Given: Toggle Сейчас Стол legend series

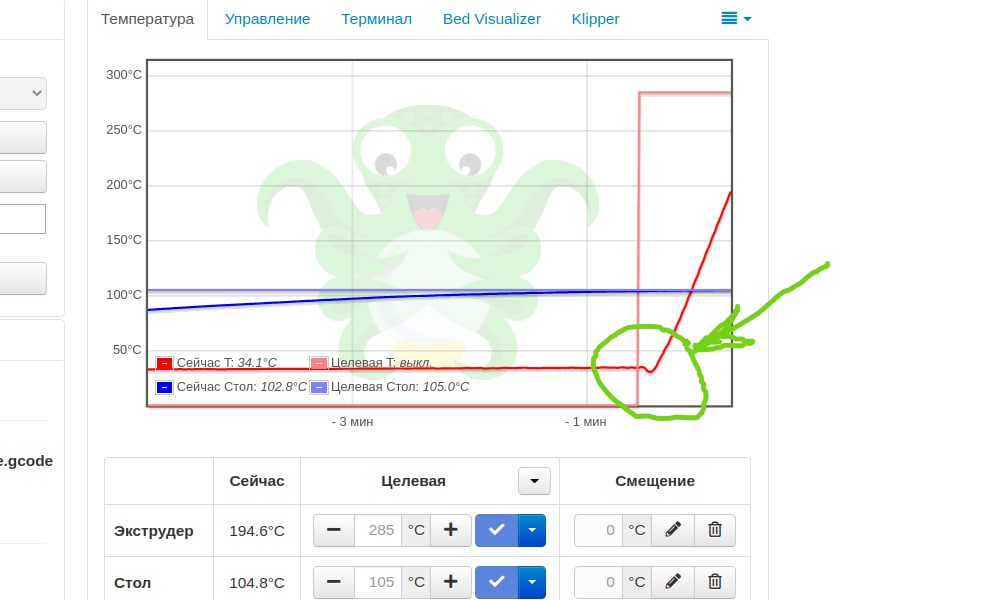Looking at the screenshot, I should coord(164,387).
